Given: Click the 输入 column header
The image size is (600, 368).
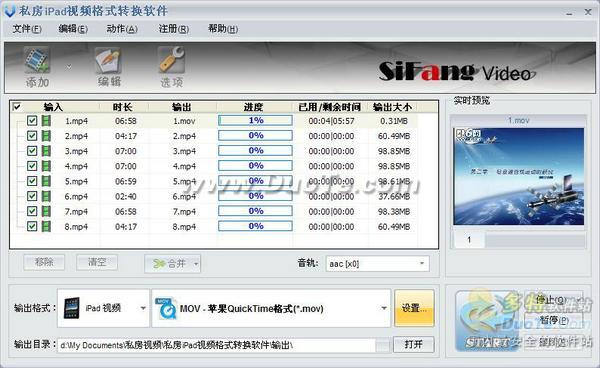Looking at the screenshot, I should (x=53, y=107).
